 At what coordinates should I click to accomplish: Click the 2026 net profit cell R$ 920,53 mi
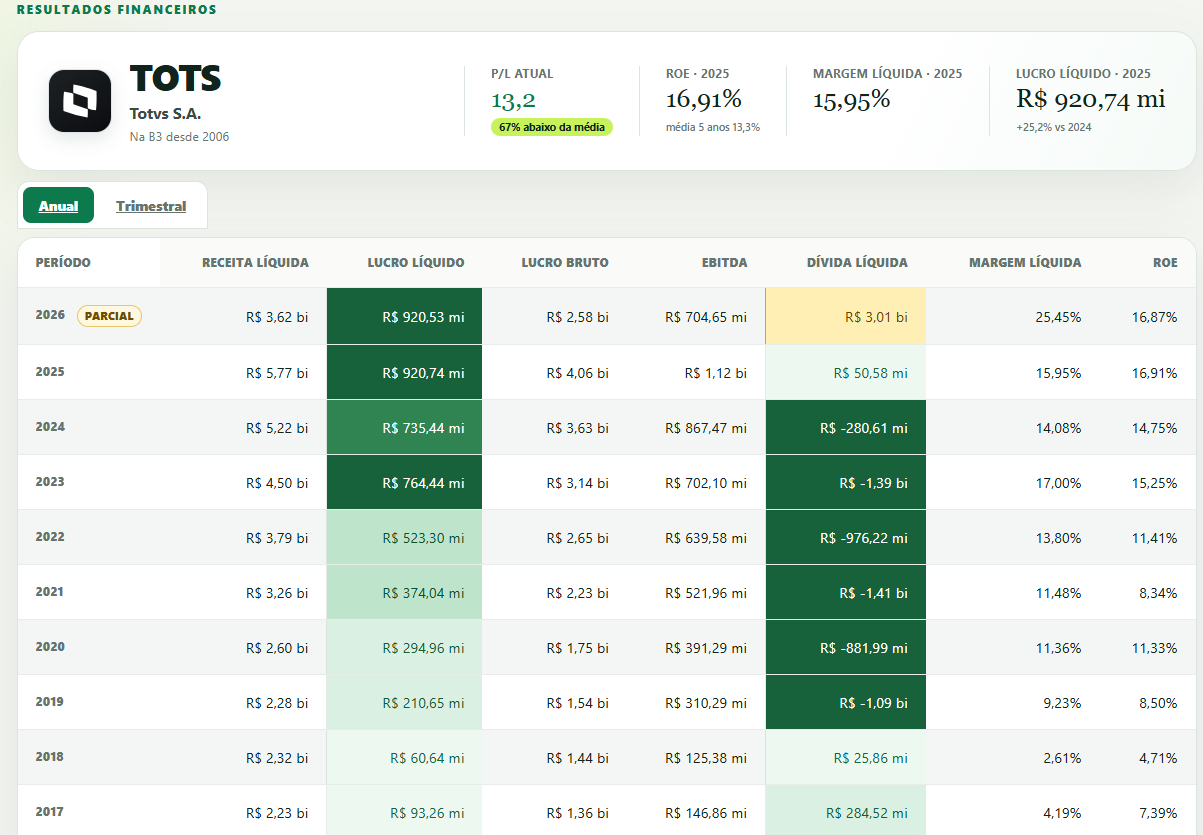coord(404,316)
